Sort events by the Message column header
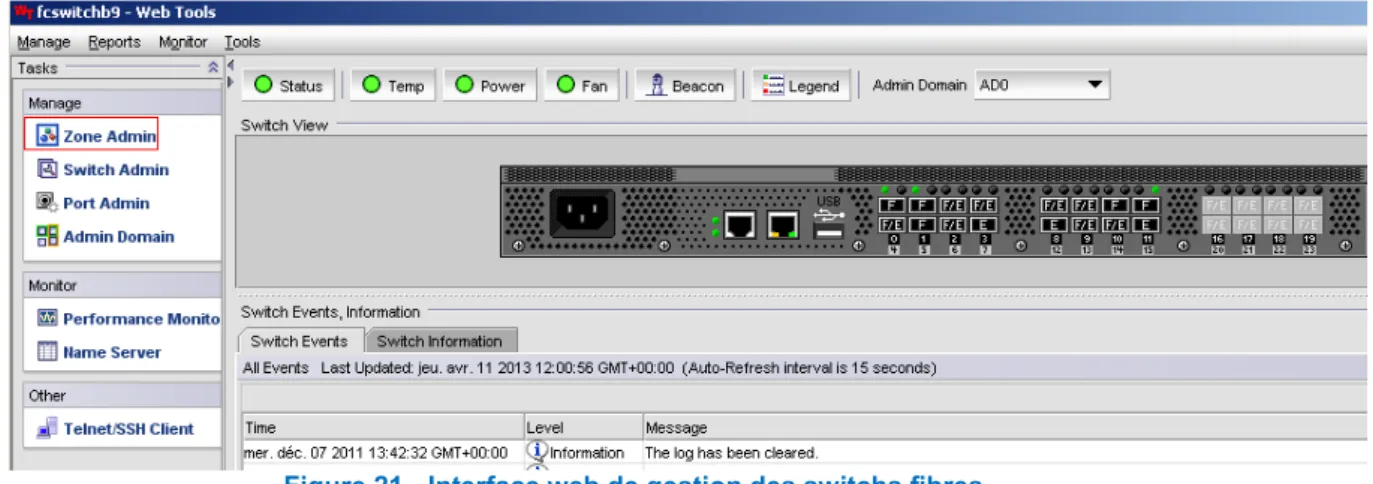The image size is (1373, 484). (1005, 428)
